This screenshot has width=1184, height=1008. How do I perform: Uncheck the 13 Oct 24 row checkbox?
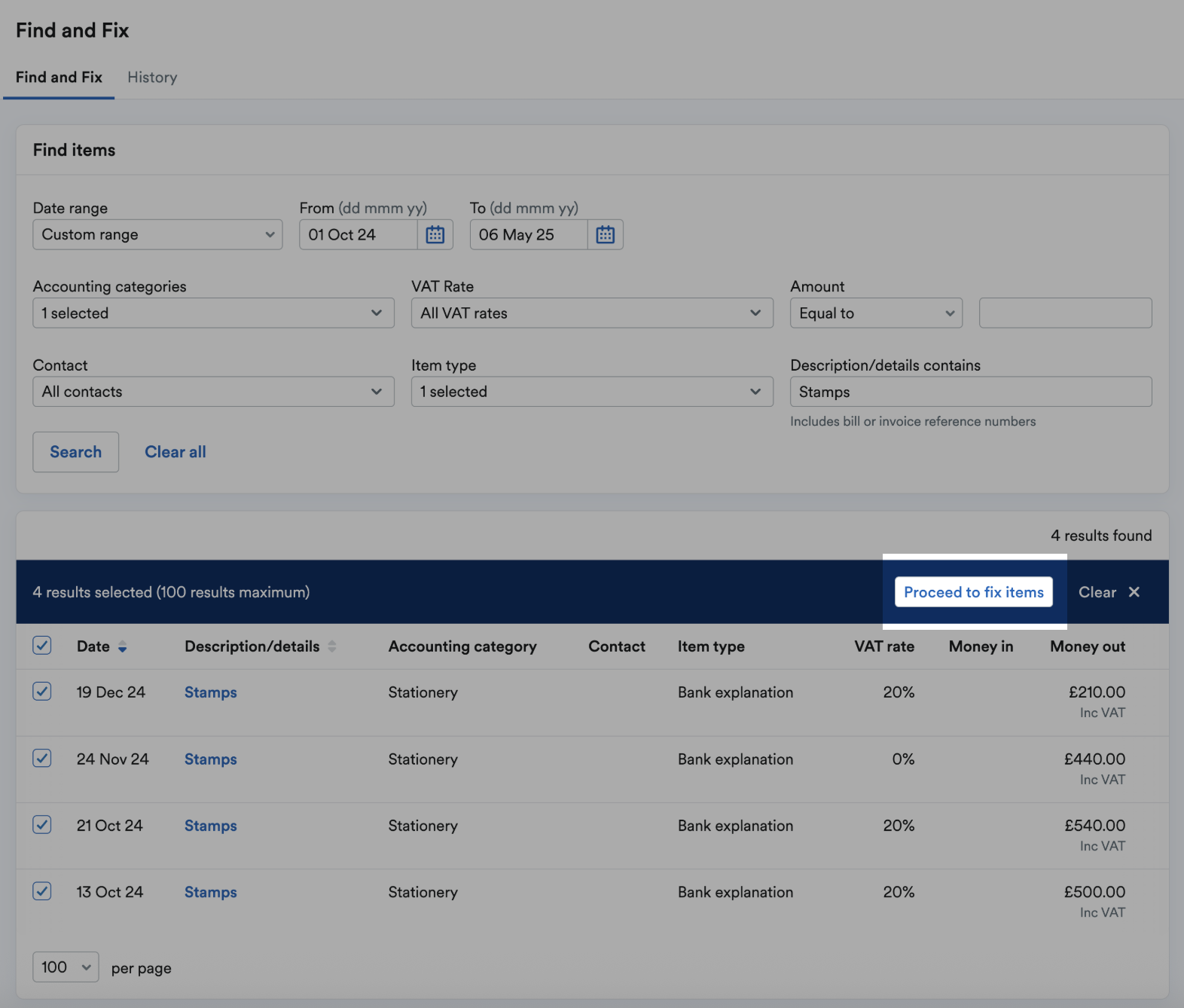pyautogui.click(x=42, y=890)
